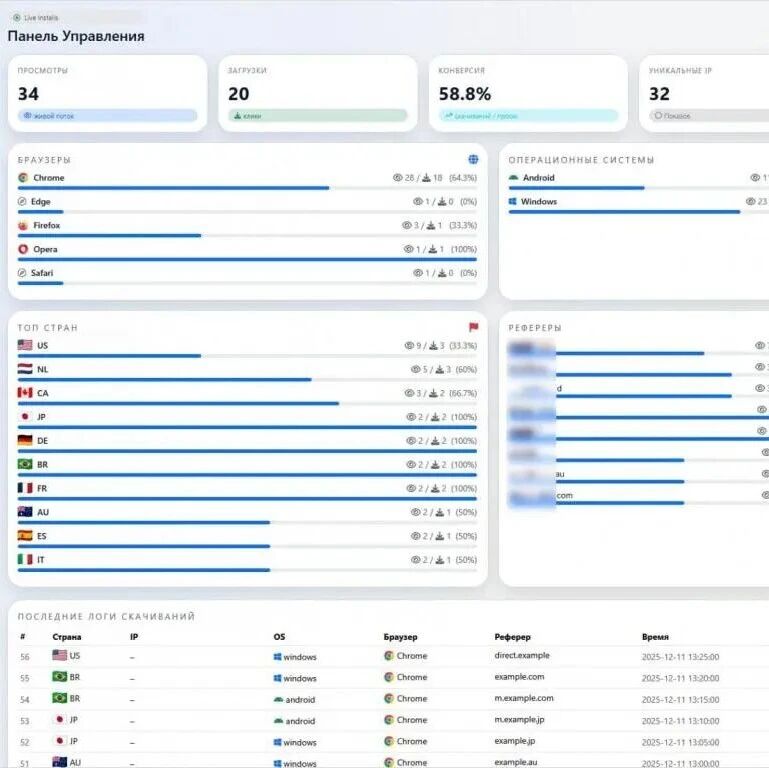769x768 pixels.
Task: Click the DE flag icon
Action: pyautogui.click(x=25, y=440)
